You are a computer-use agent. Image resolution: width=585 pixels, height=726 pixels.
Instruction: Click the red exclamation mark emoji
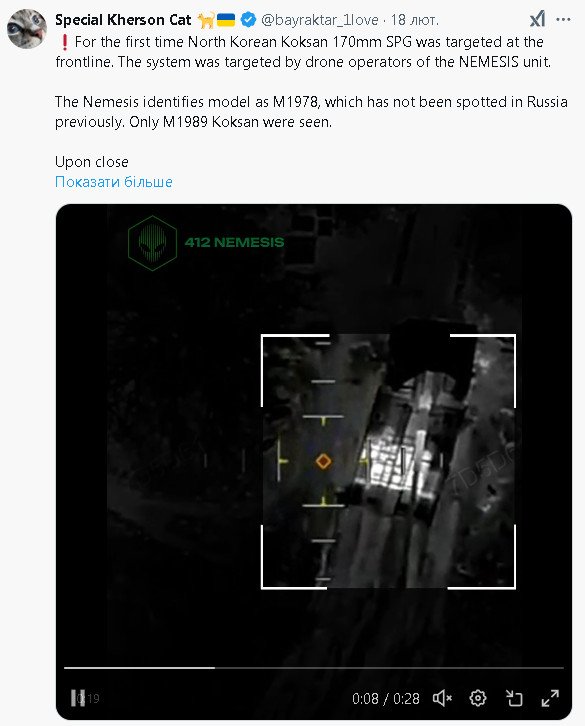pyautogui.click(x=64, y=42)
